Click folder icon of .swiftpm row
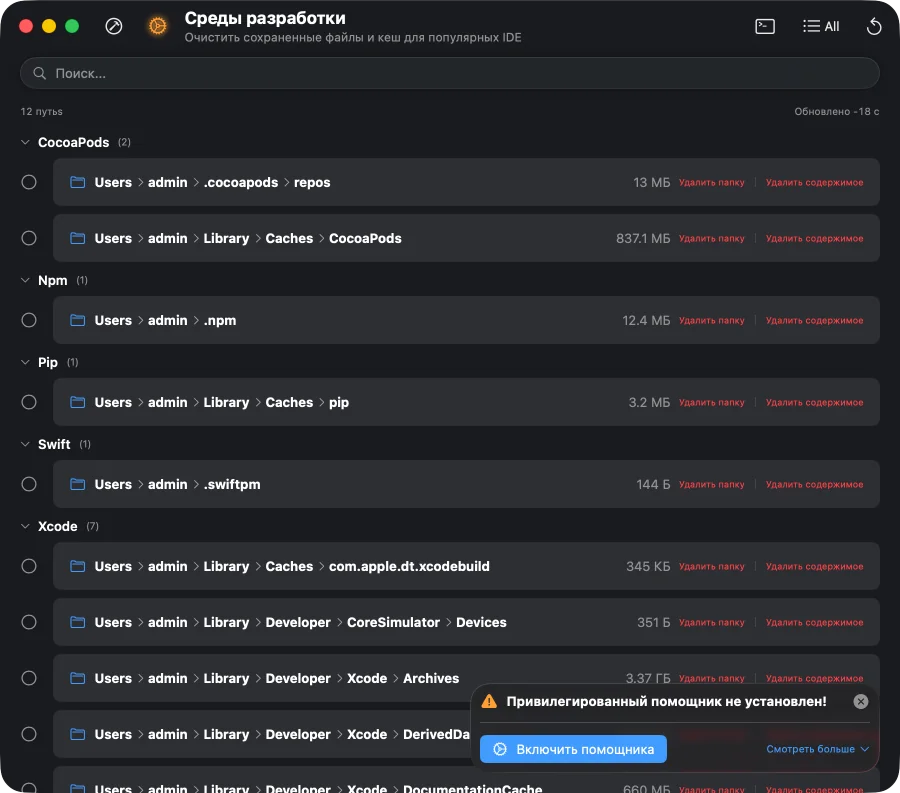The height and width of the screenshot is (793, 900). tap(77, 484)
